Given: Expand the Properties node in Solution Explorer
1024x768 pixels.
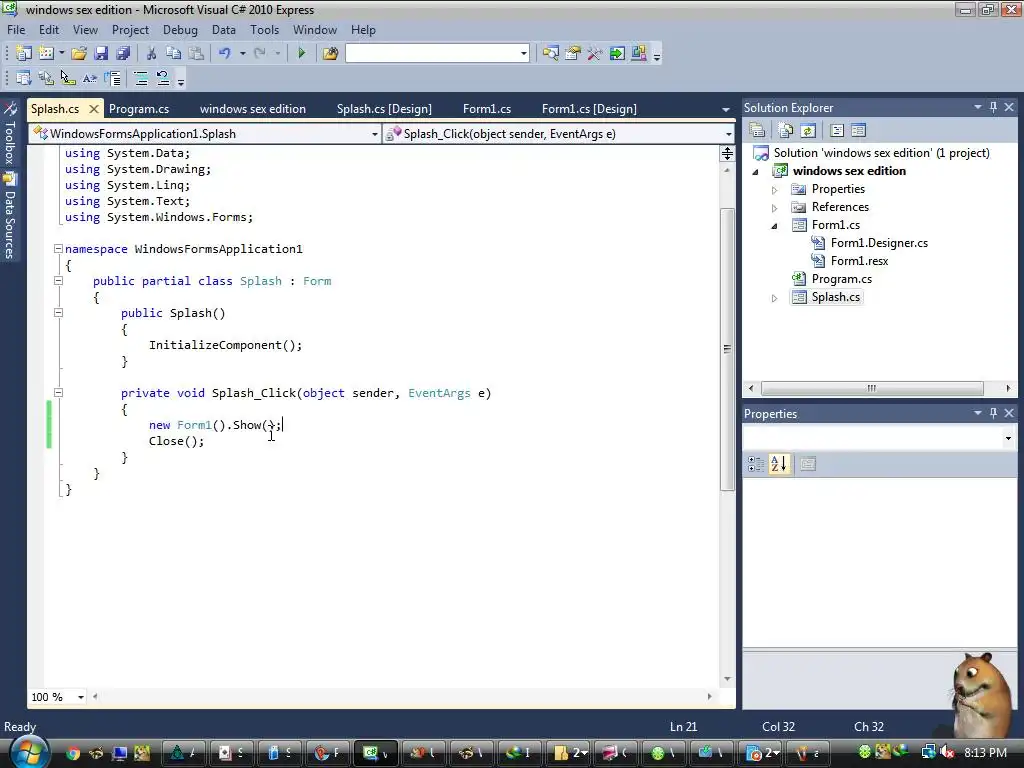Looking at the screenshot, I should (775, 190).
